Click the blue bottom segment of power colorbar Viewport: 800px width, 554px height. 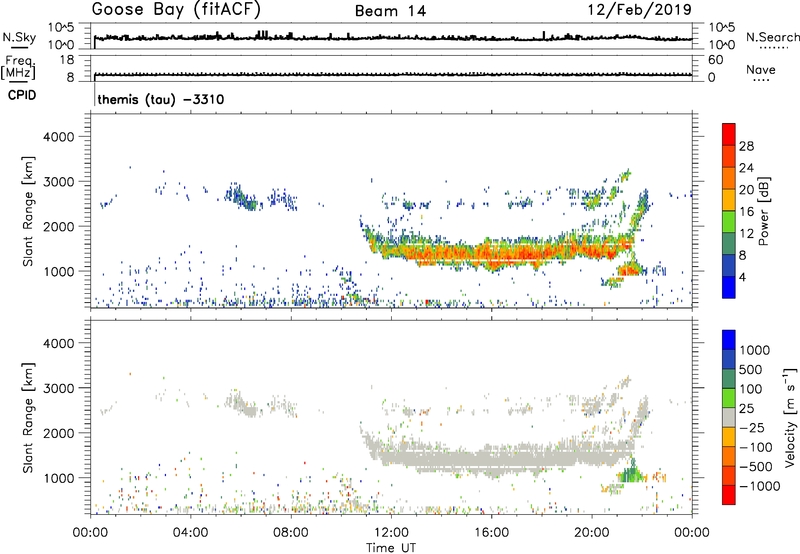point(729,287)
